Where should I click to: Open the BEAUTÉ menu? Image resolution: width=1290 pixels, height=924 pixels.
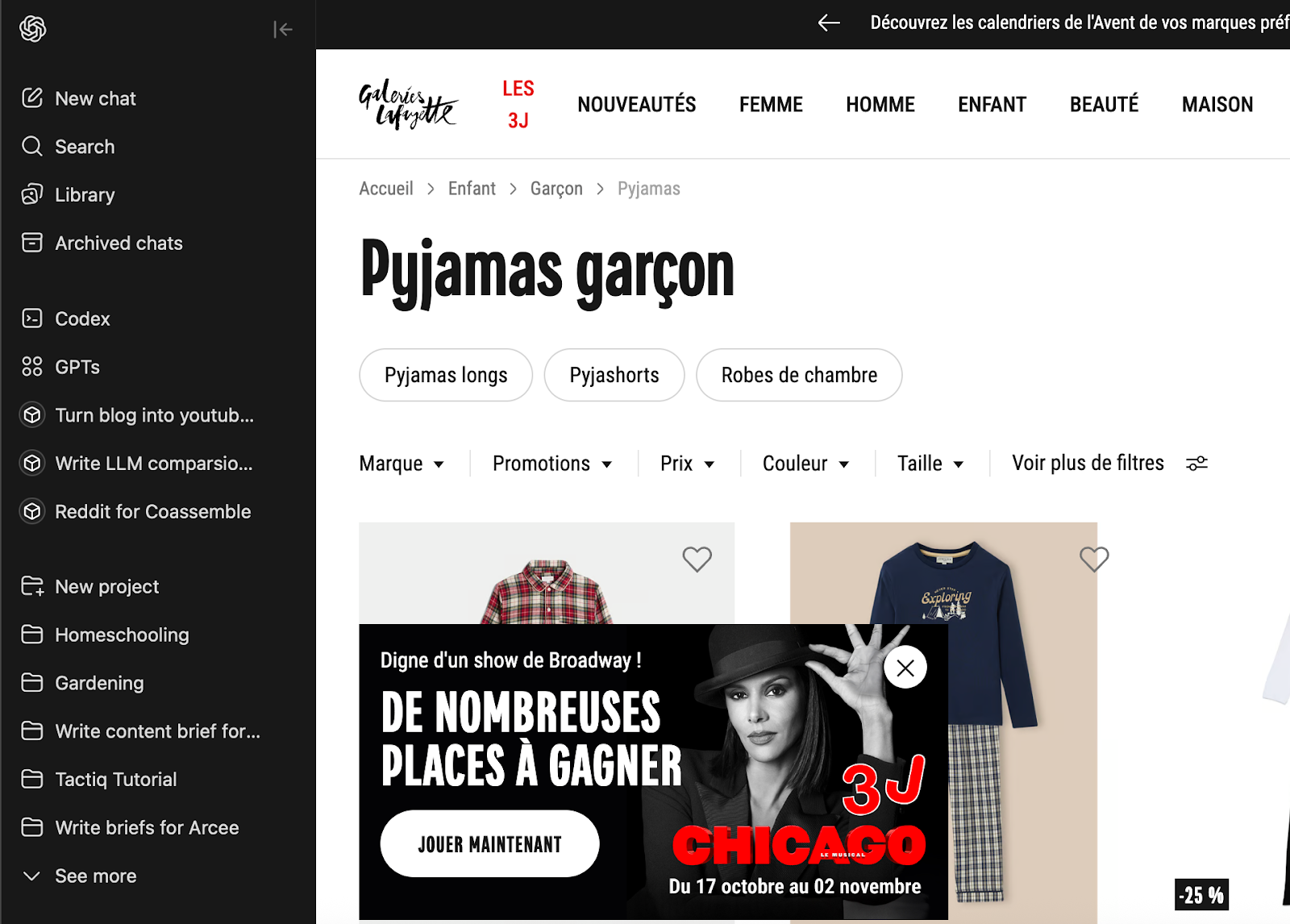coord(1105,105)
